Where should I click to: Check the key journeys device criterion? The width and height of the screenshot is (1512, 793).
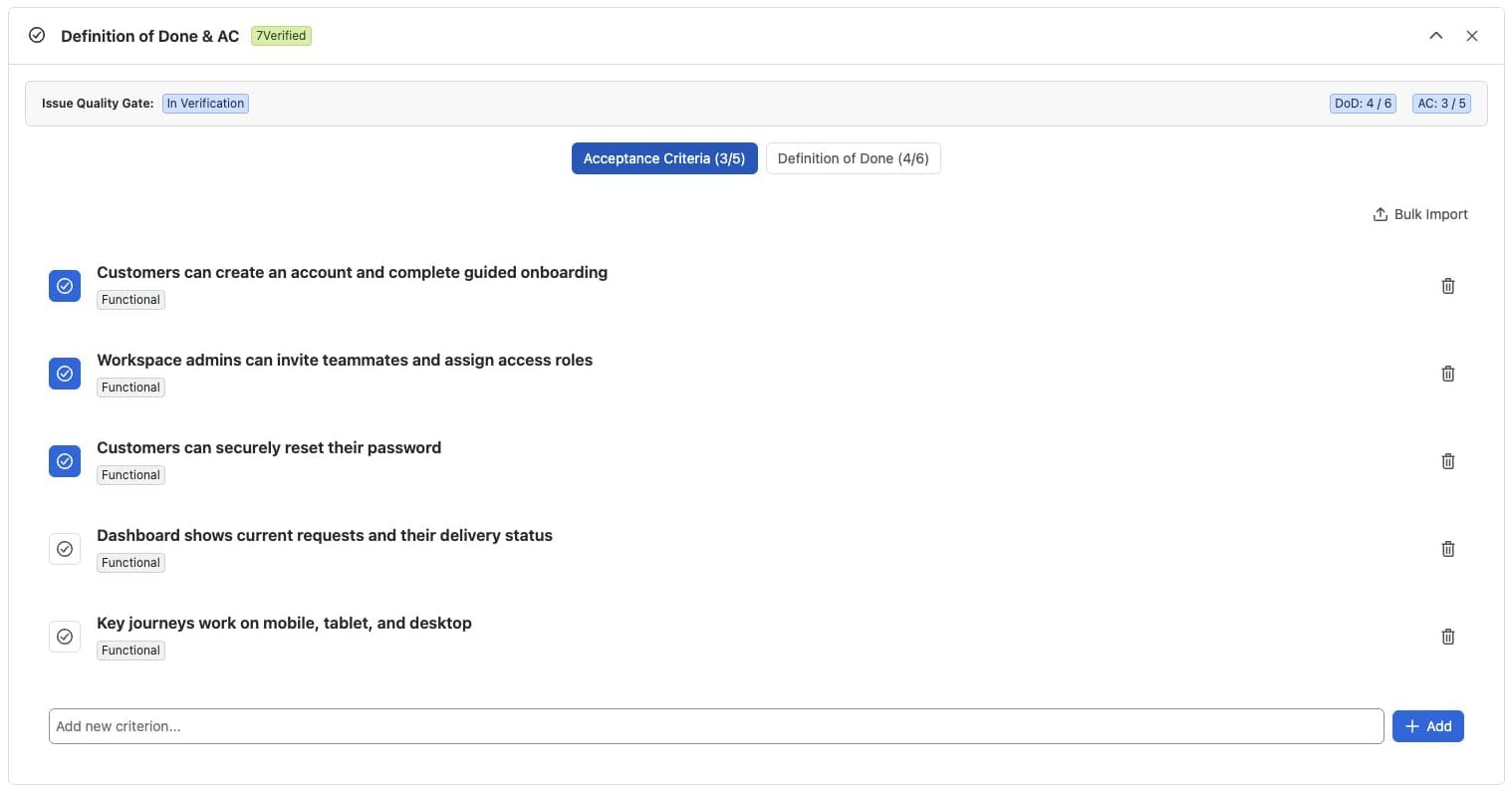click(x=65, y=637)
